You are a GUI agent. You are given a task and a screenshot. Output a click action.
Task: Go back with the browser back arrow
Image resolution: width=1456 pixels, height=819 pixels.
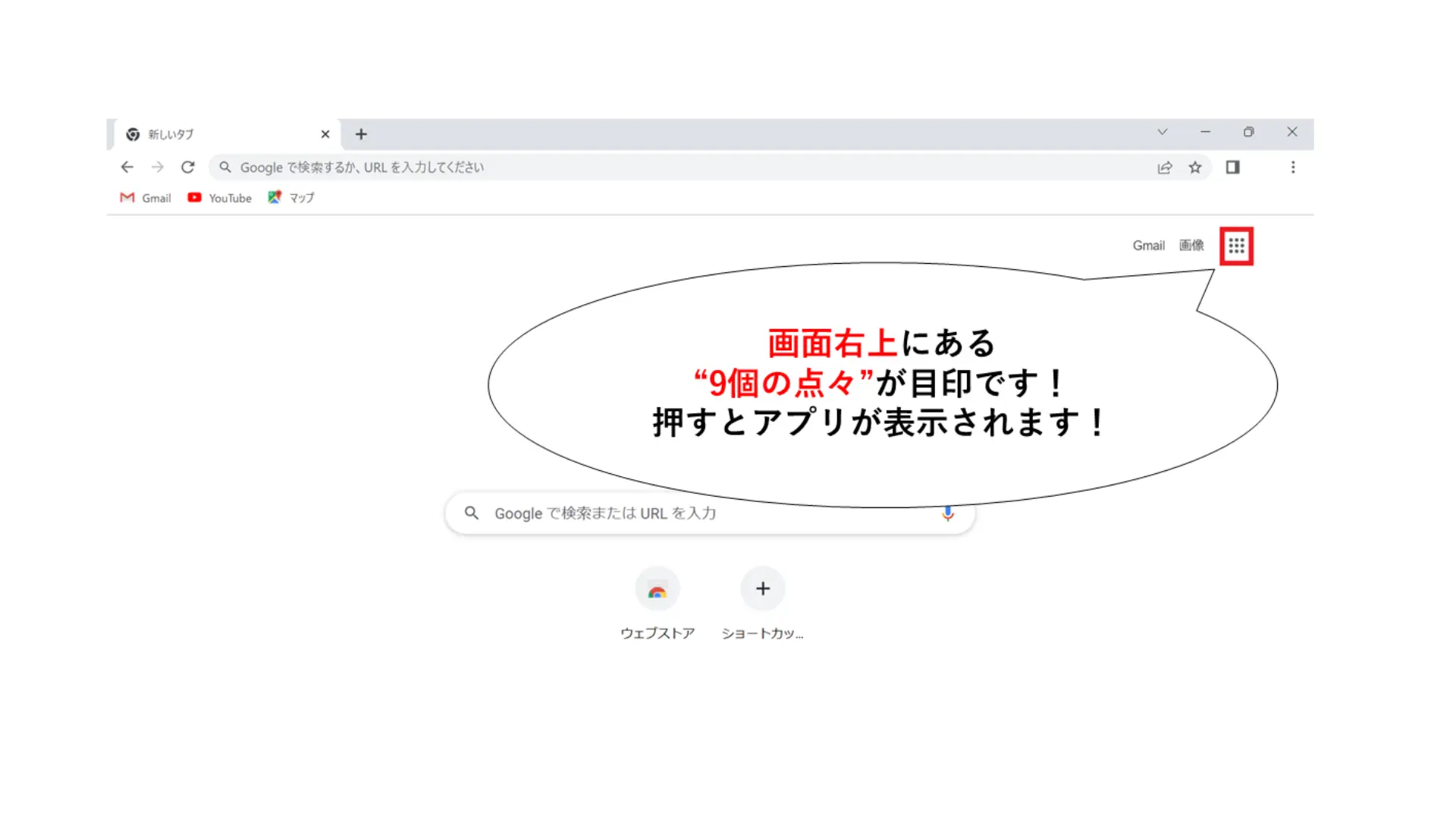pyautogui.click(x=127, y=167)
